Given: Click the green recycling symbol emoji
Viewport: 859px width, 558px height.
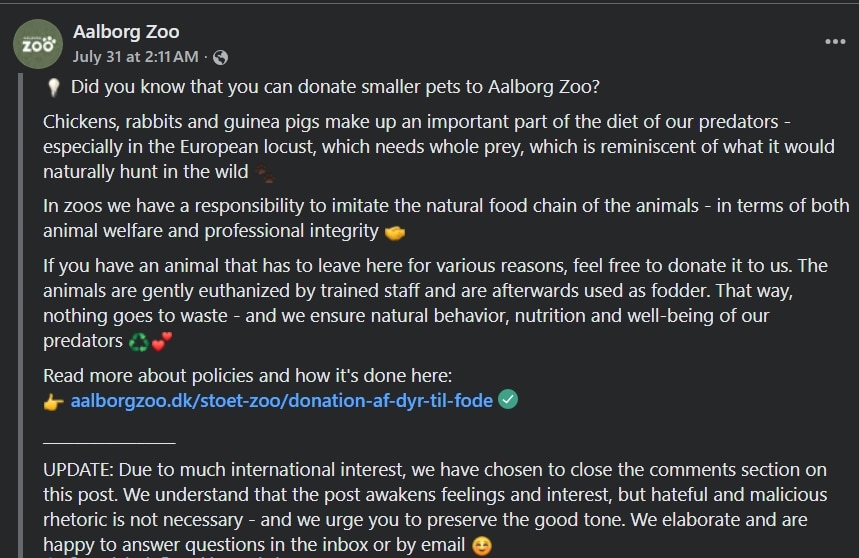Looking at the screenshot, I should pos(139,342).
